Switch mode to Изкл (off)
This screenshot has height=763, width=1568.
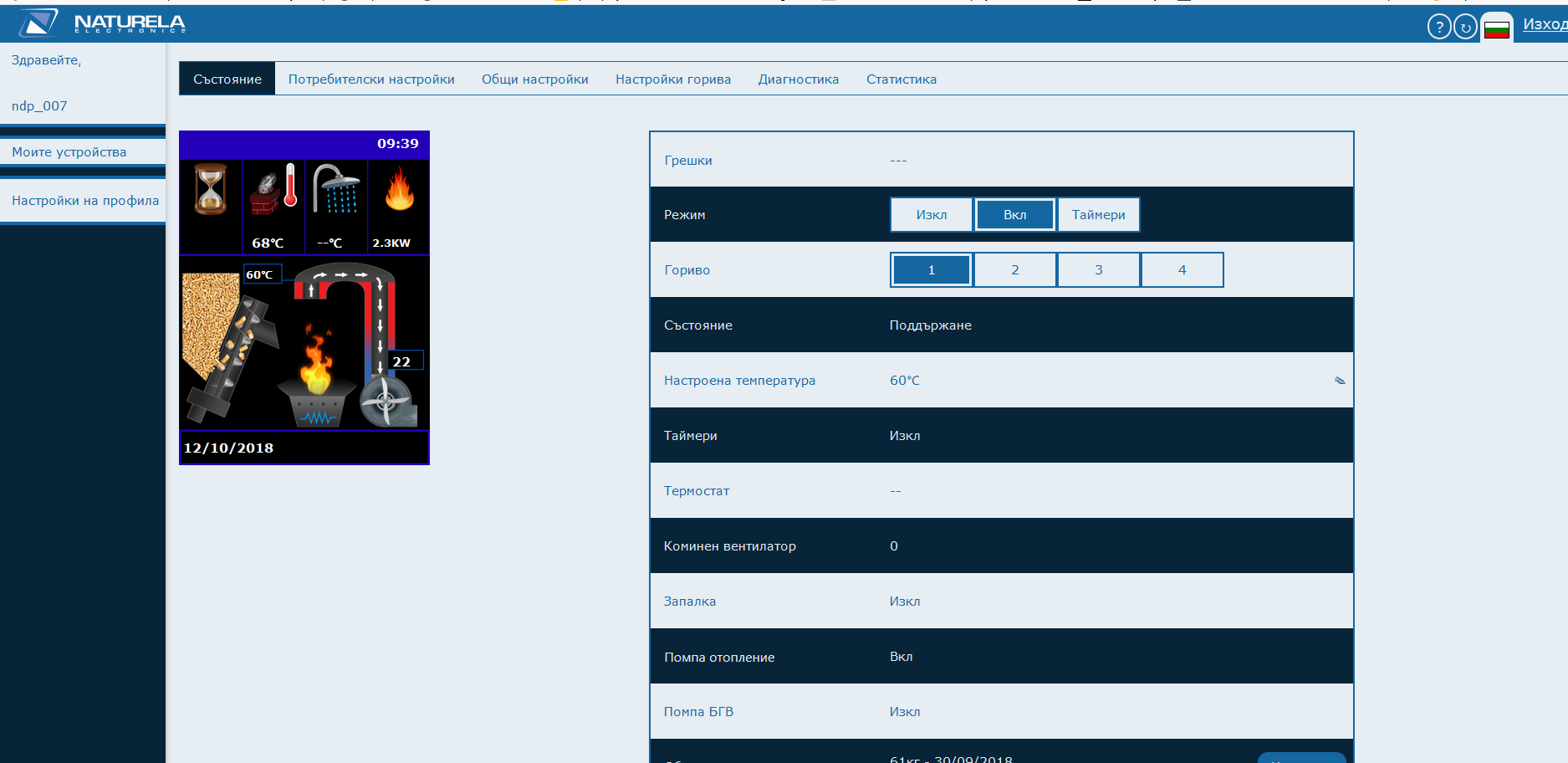coord(932,215)
